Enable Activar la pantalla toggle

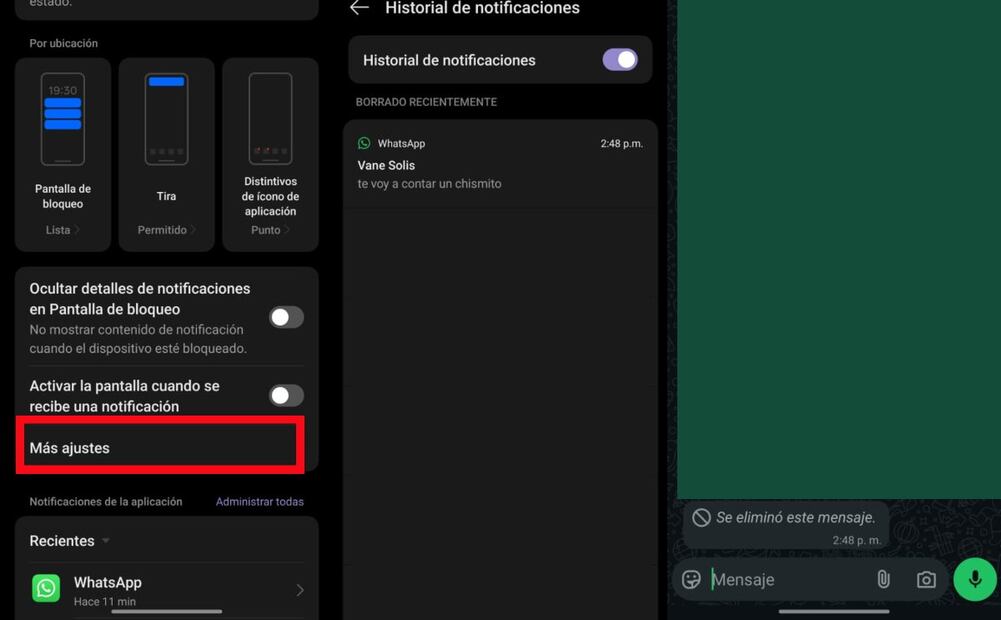[286, 396]
